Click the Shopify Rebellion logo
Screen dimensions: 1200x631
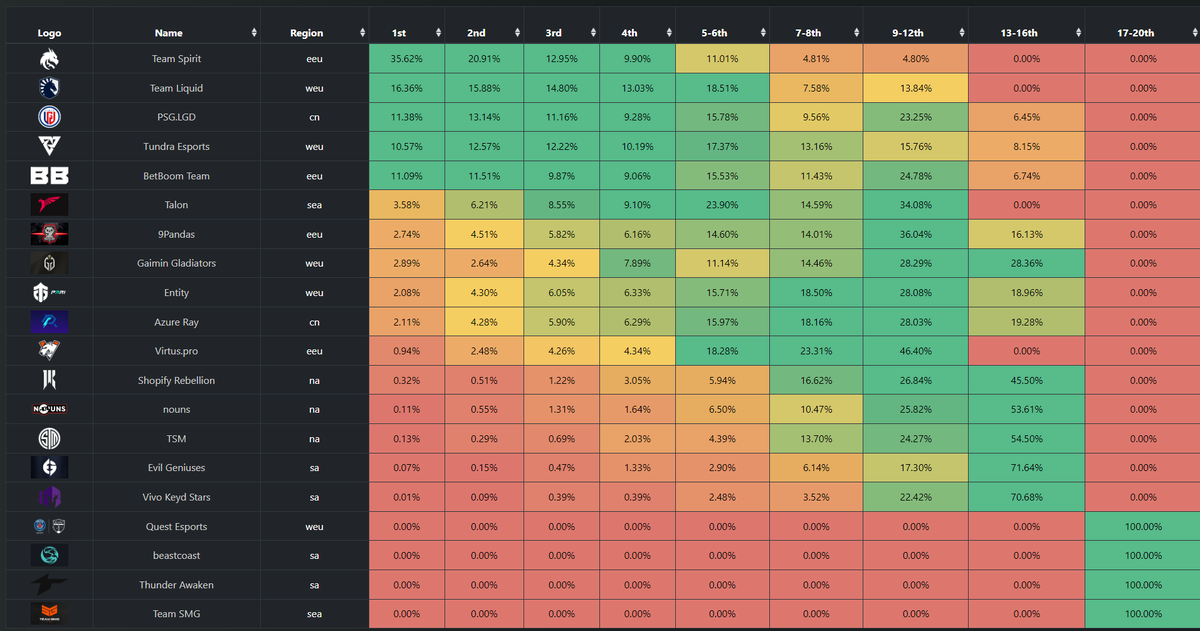pyautogui.click(x=49, y=380)
